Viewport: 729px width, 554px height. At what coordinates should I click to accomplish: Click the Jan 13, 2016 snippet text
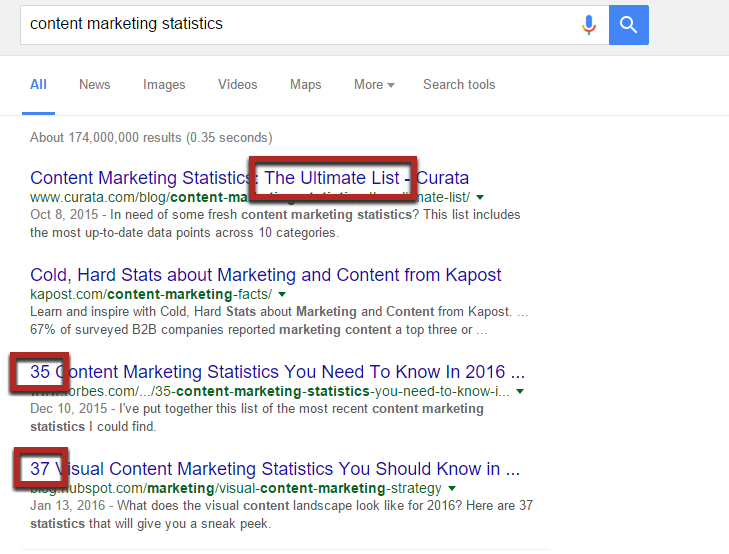pyautogui.click(x=281, y=514)
